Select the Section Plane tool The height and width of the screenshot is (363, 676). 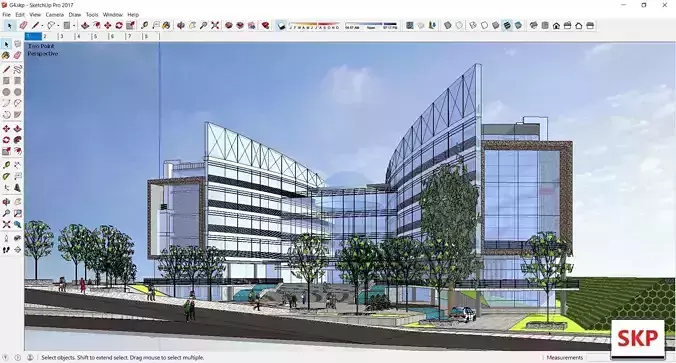(17, 249)
